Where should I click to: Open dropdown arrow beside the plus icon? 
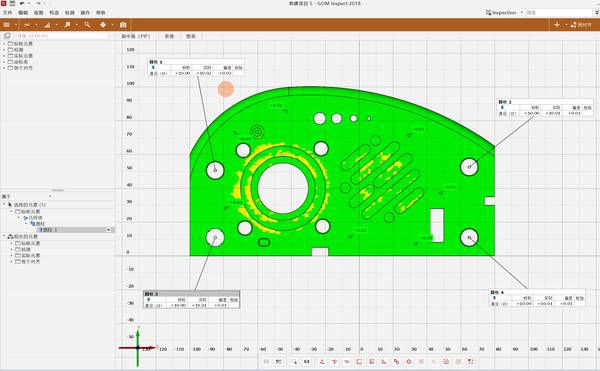[566, 25]
